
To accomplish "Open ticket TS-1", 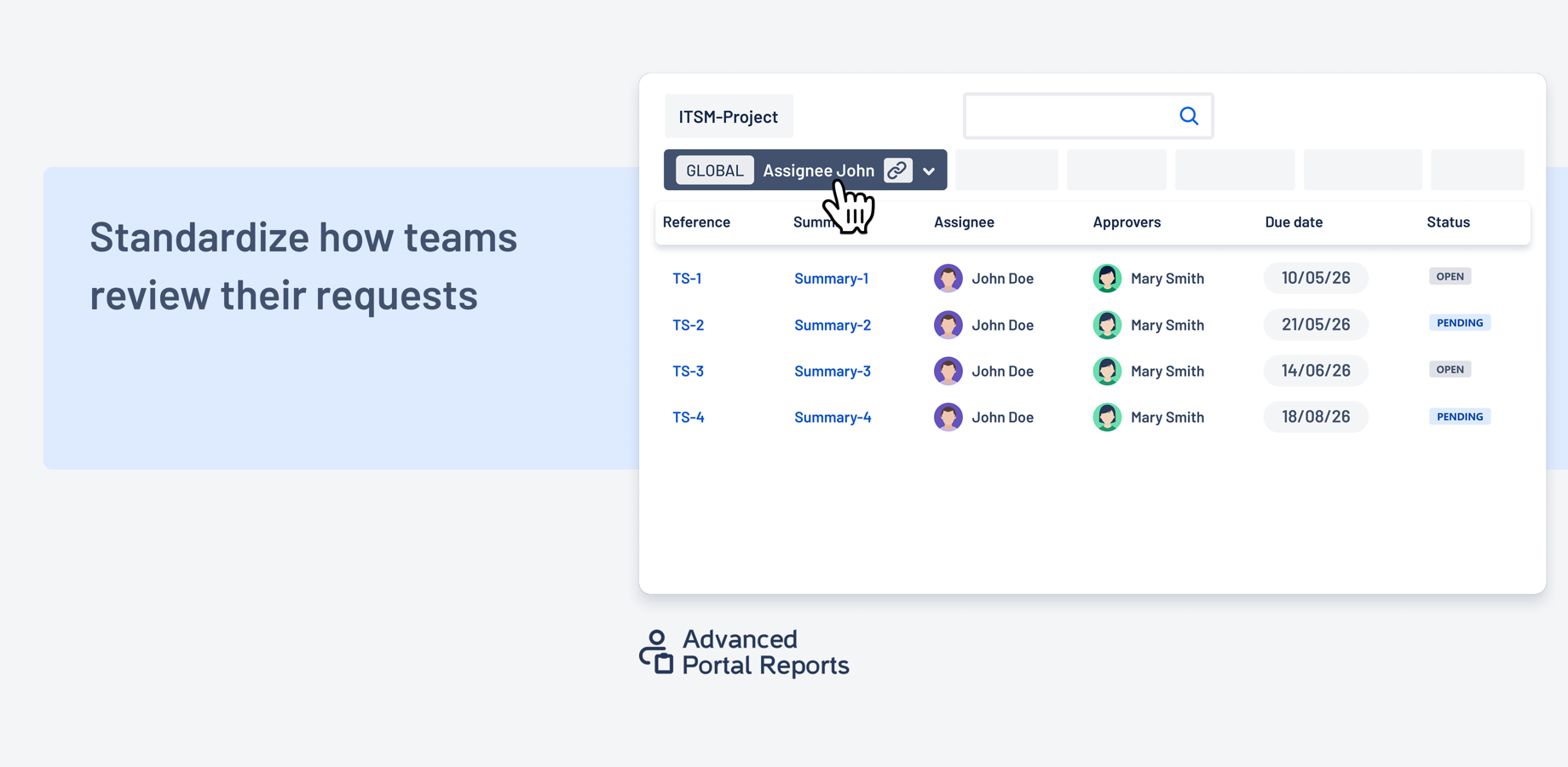I will [x=687, y=278].
